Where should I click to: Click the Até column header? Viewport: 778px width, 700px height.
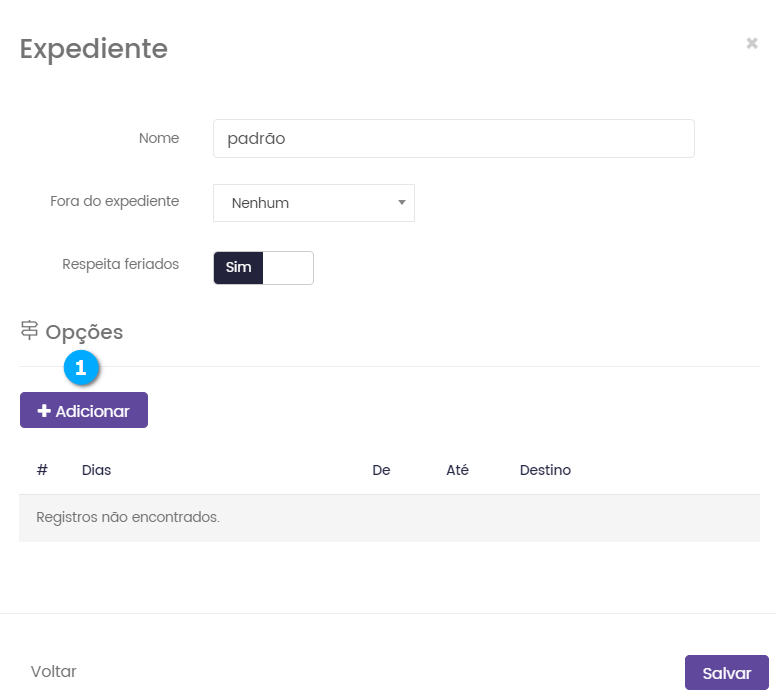point(457,470)
